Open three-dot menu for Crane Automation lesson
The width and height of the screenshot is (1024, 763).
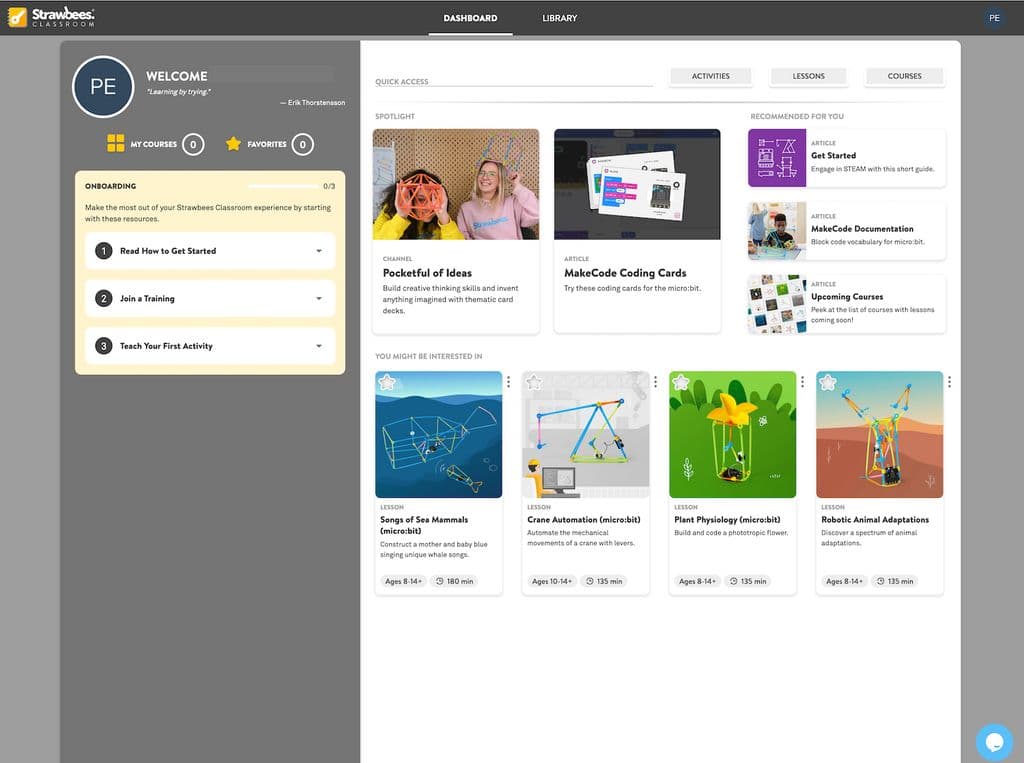point(655,382)
